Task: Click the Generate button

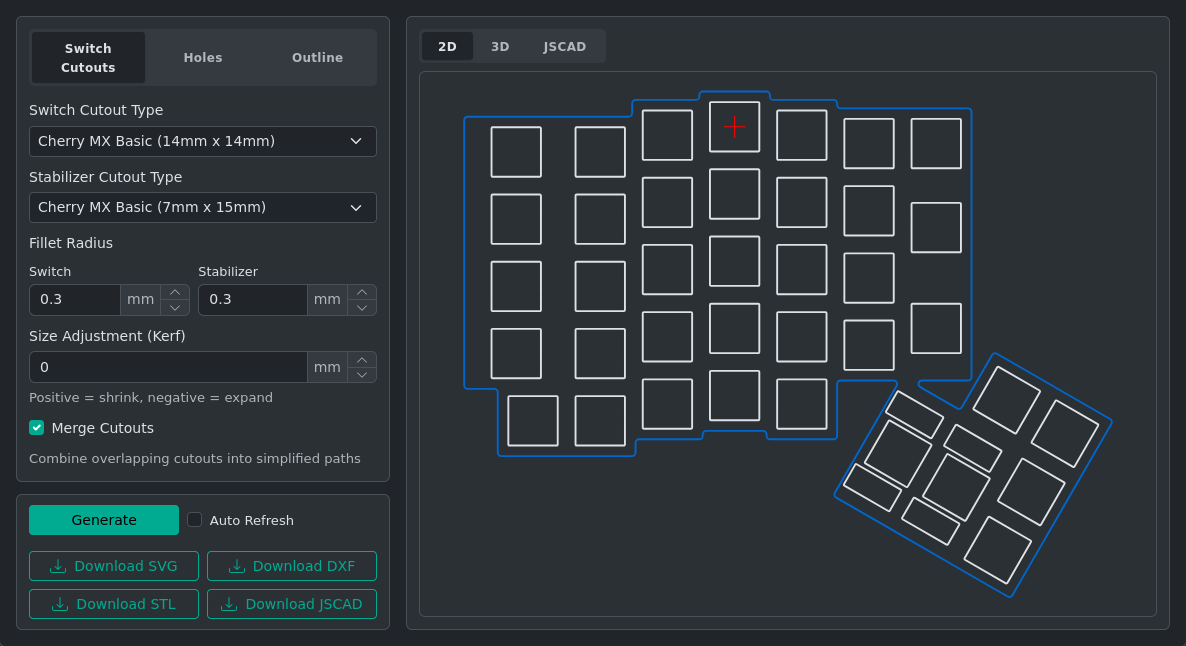Action: [x=104, y=519]
